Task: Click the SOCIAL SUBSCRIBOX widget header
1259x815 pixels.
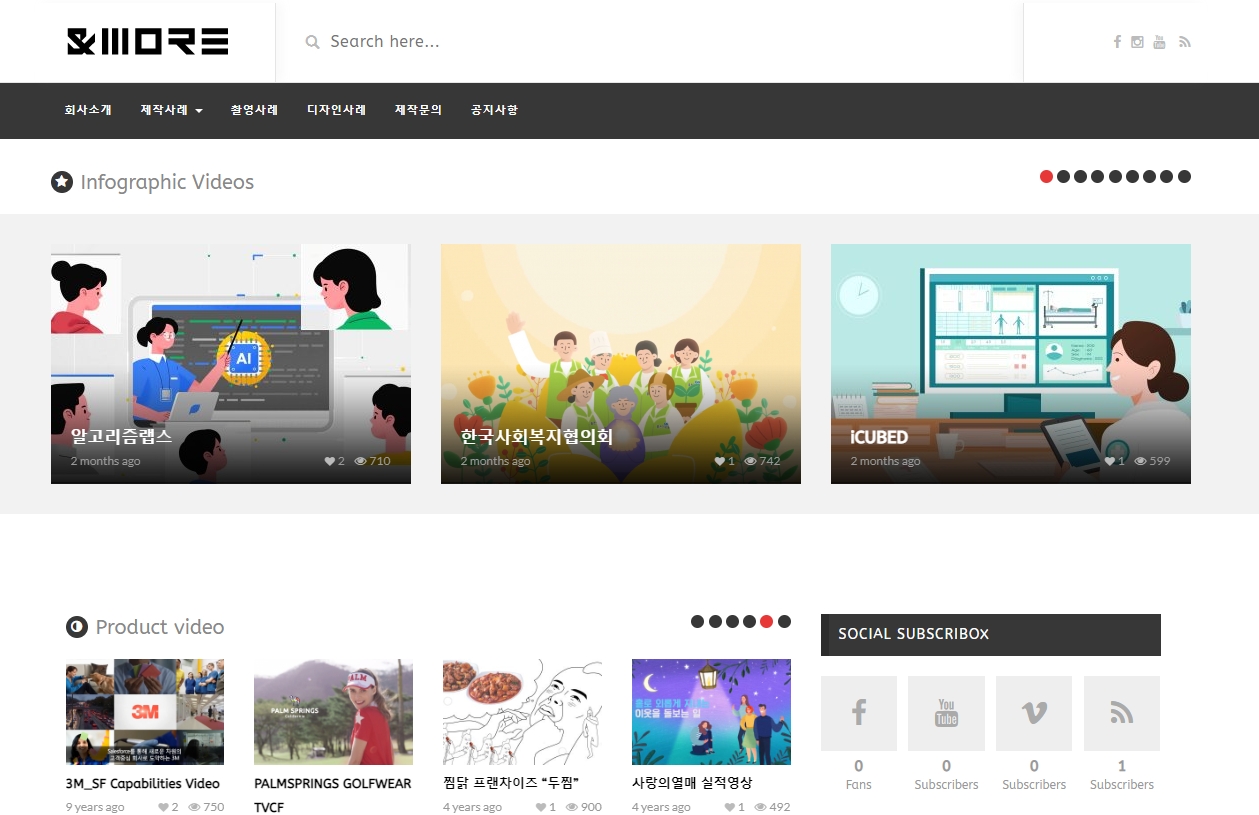Action: click(x=991, y=634)
